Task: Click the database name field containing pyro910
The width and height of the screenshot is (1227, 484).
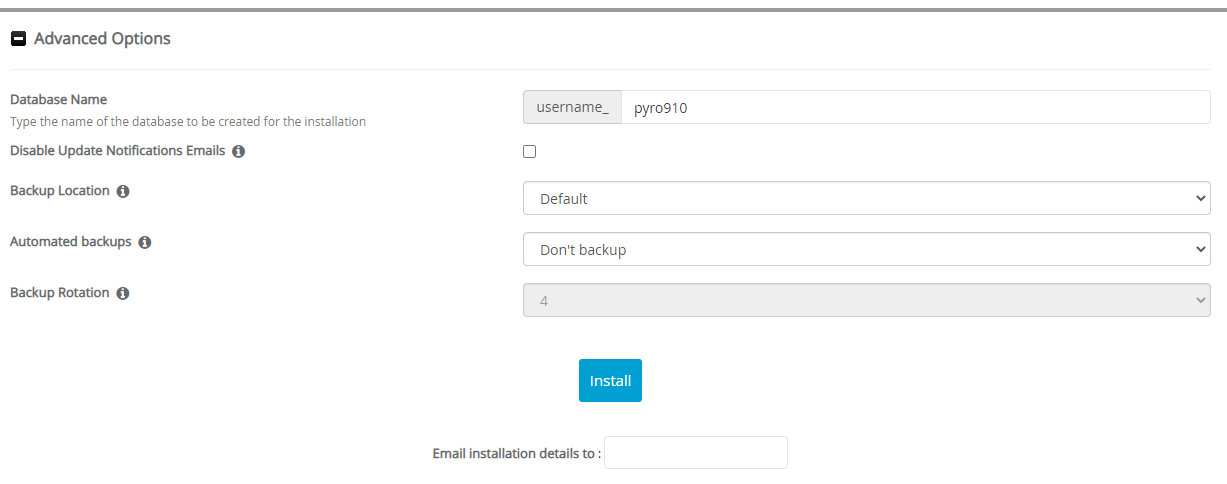Action: tap(914, 108)
